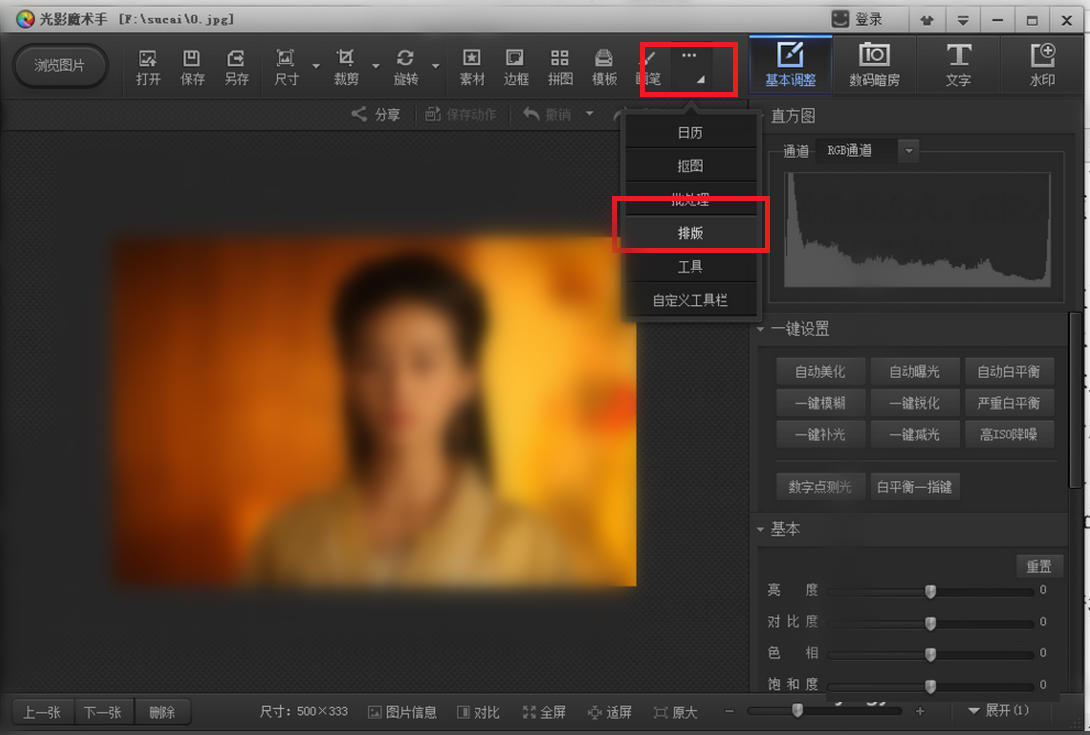
Task: Expand the bottom panel via 展开
Action: tap(996, 711)
